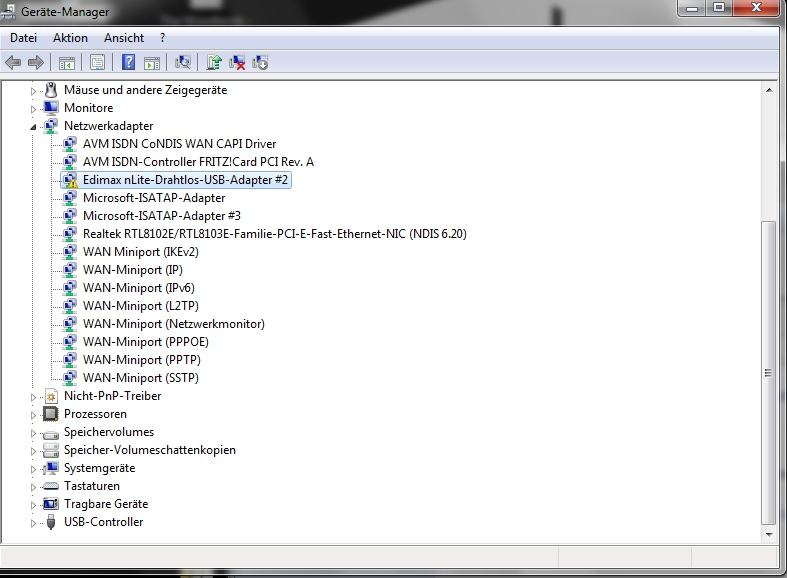Click the keyboard icon beside Tastaturen
The width and height of the screenshot is (787, 578).
tap(51, 486)
